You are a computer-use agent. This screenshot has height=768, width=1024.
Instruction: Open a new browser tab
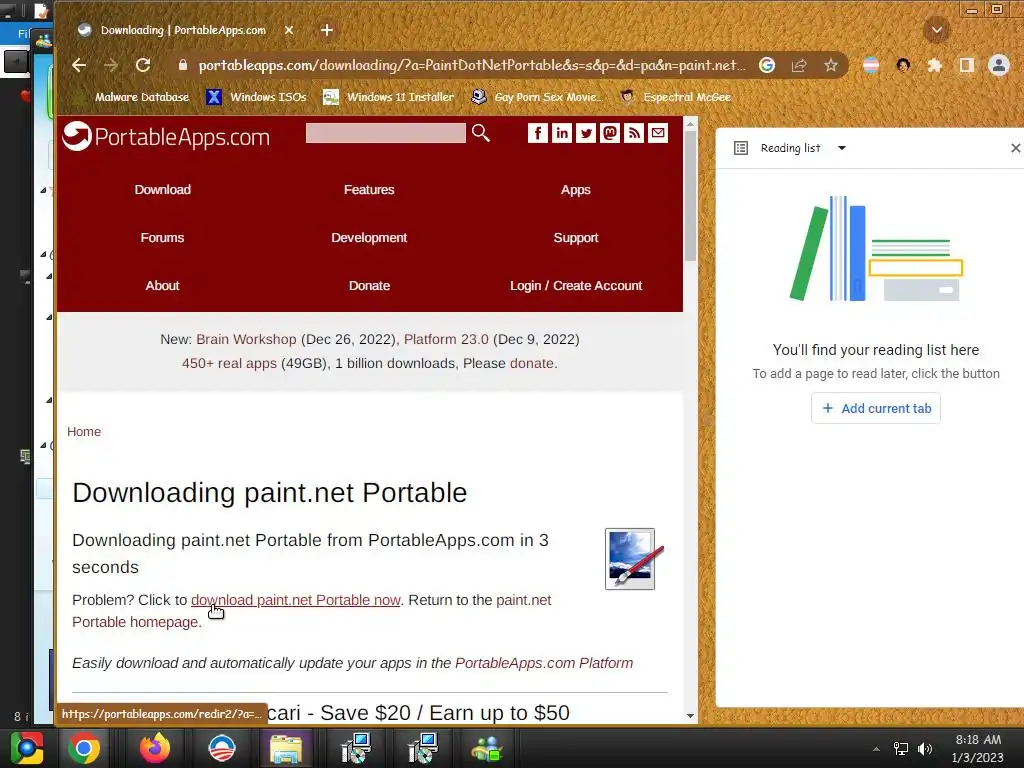(327, 30)
